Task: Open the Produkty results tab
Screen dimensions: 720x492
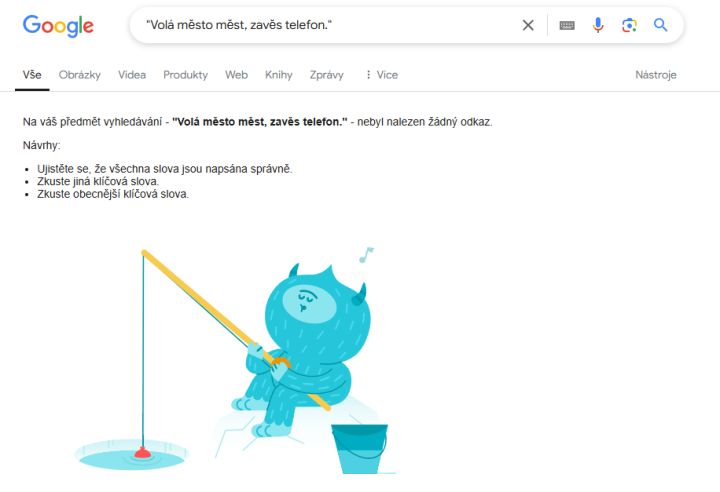Action: (x=186, y=75)
